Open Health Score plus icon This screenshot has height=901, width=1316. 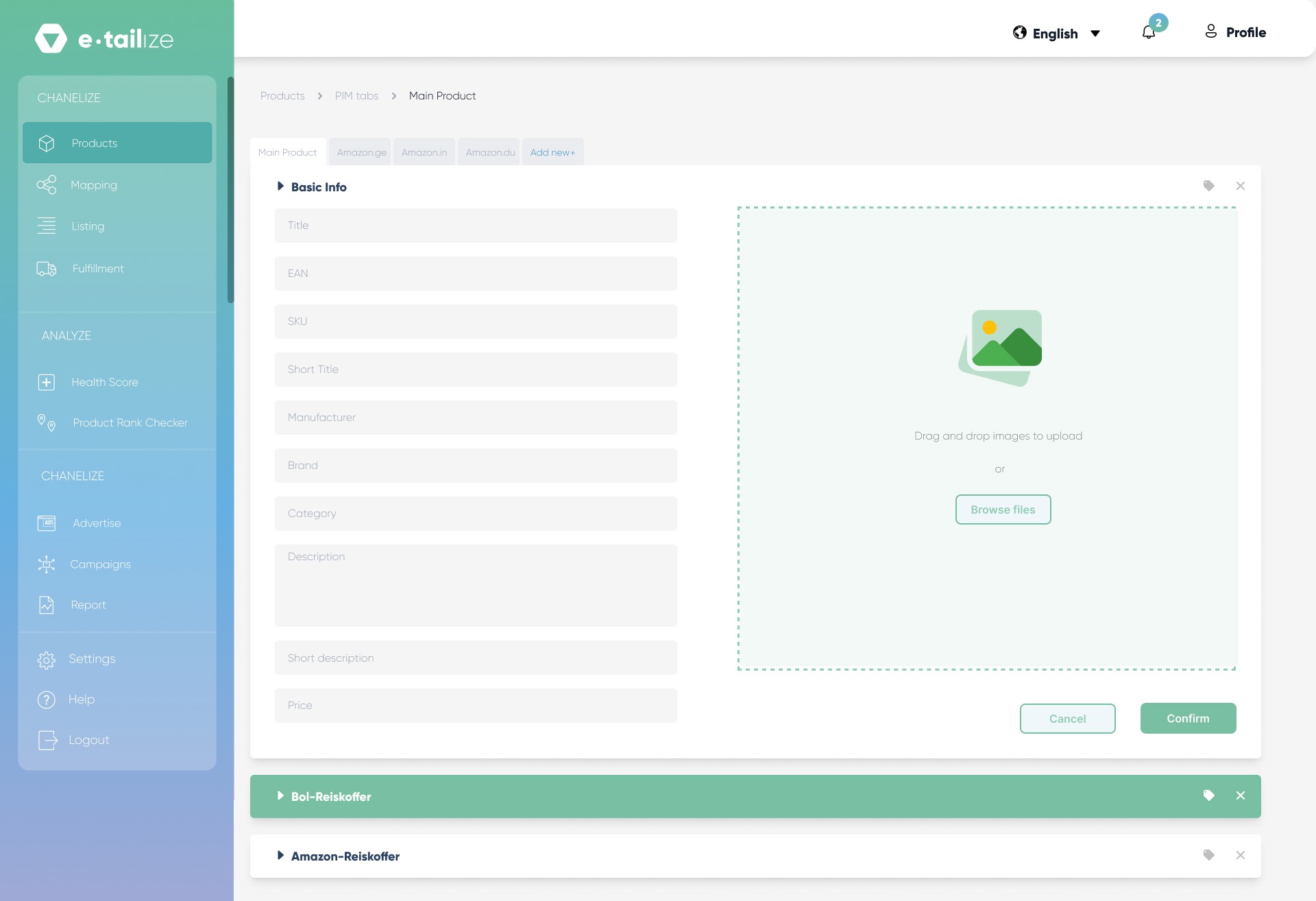point(46,382)
